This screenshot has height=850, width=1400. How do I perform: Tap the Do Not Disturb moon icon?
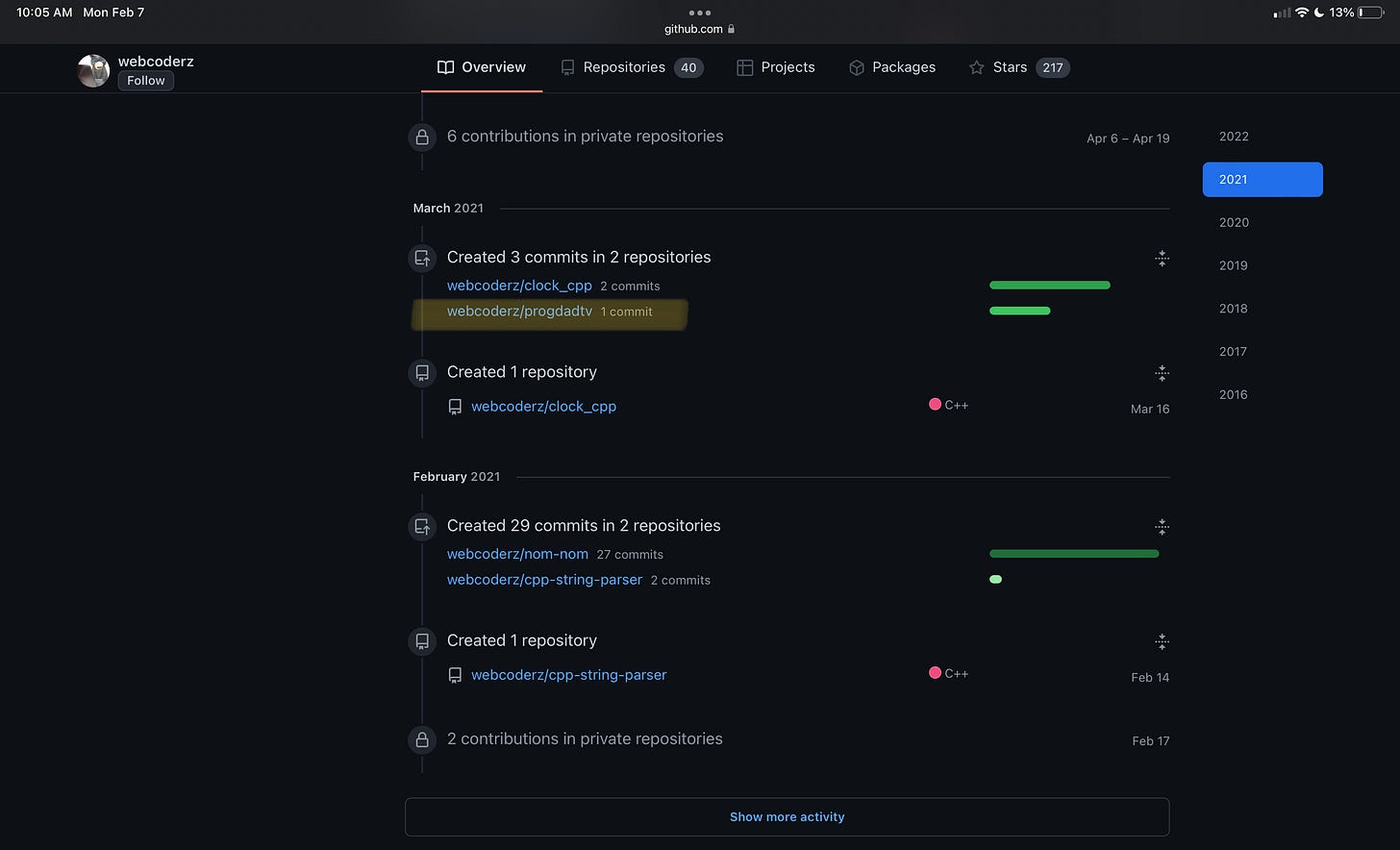(1320, 12)
